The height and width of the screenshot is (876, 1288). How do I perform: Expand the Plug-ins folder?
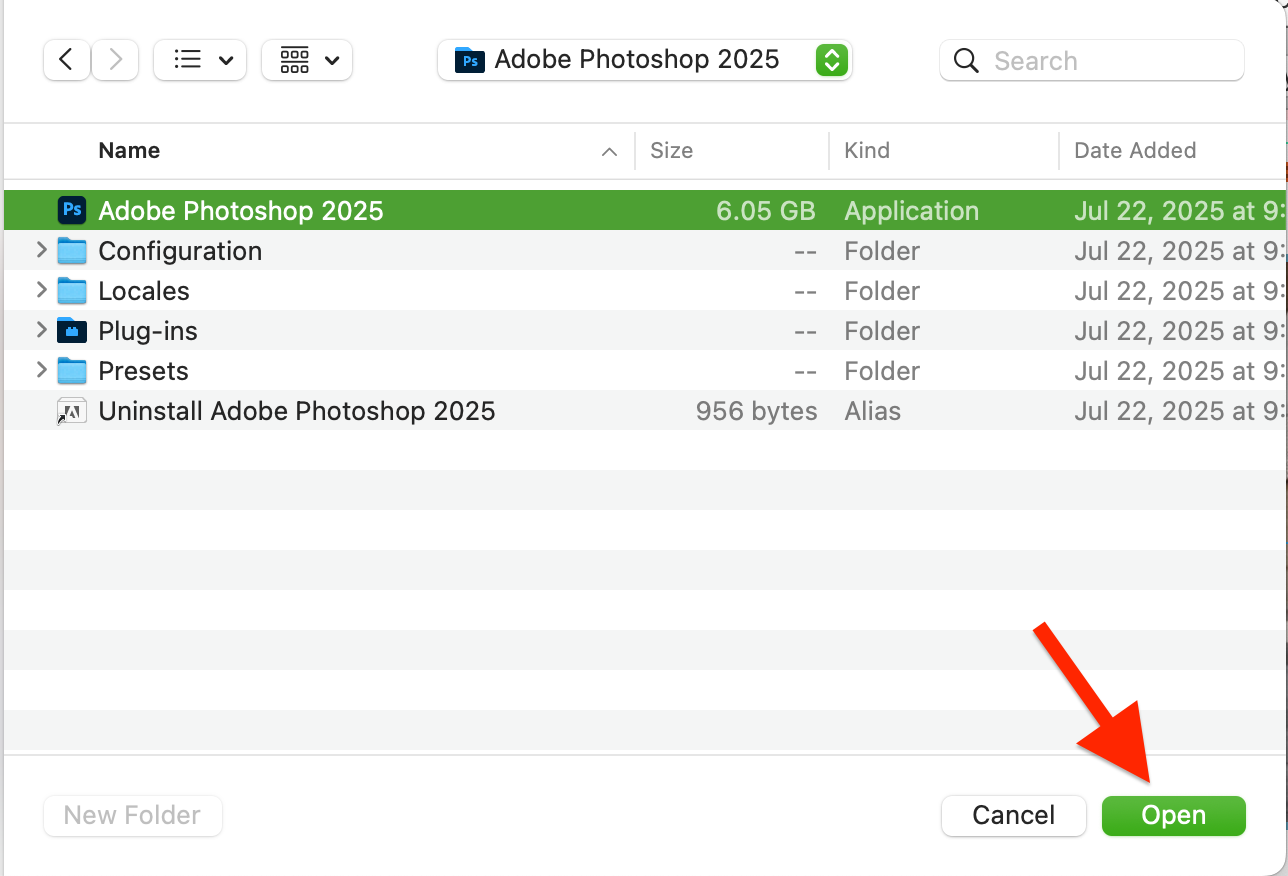pyautogui.click(x=41, y=330)
